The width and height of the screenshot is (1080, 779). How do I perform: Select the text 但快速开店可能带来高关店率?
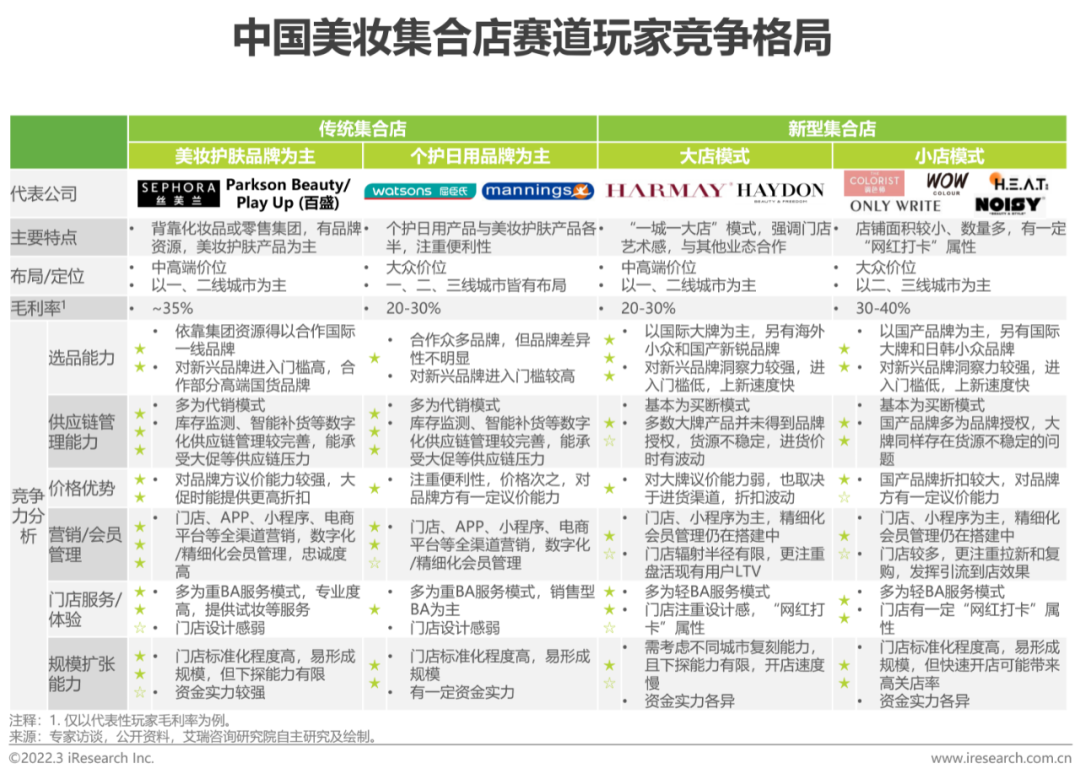point(969,674)
